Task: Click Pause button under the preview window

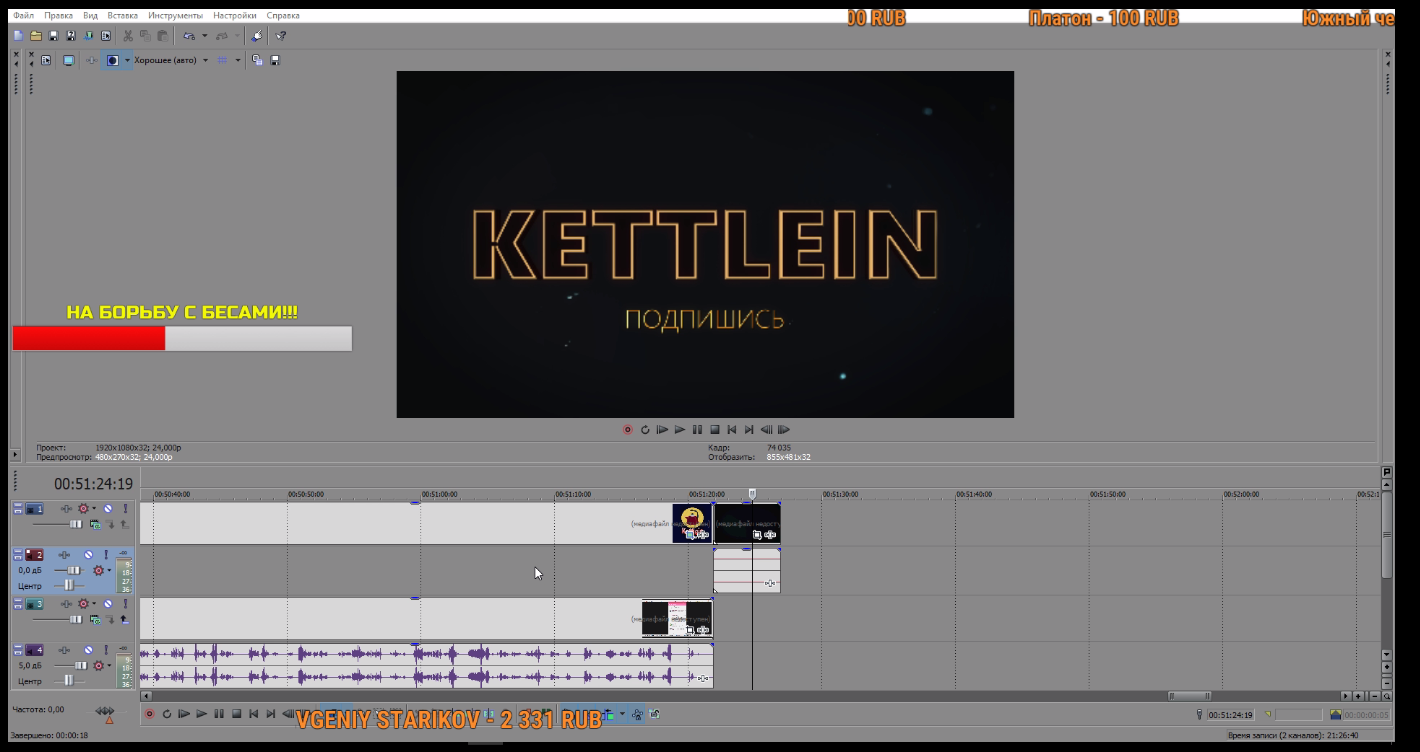Action: pyautogui.click(x=697, y=430)
